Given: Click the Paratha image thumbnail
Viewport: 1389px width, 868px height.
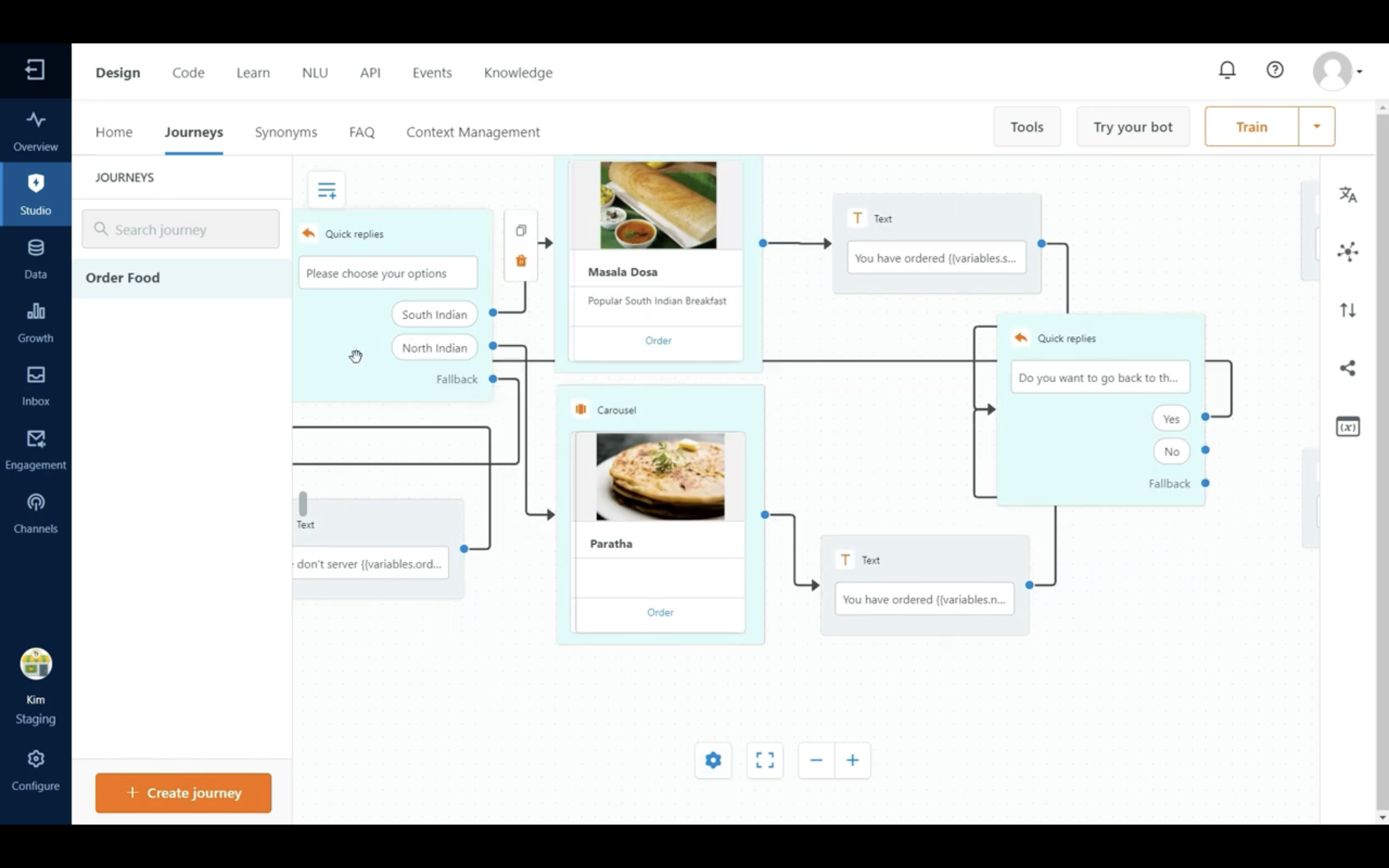Looking at the screenshot, I should tap(660, 476).
